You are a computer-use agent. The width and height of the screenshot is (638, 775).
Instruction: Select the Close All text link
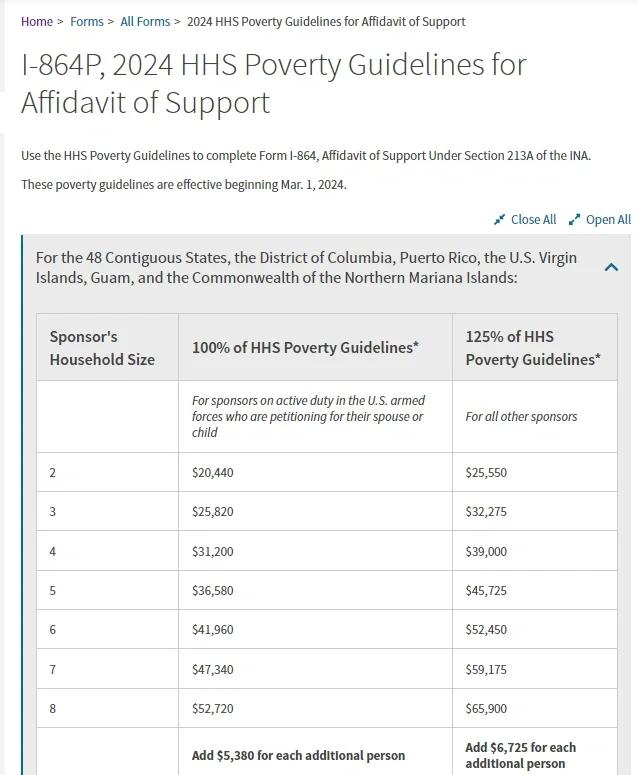pos(533,219)
